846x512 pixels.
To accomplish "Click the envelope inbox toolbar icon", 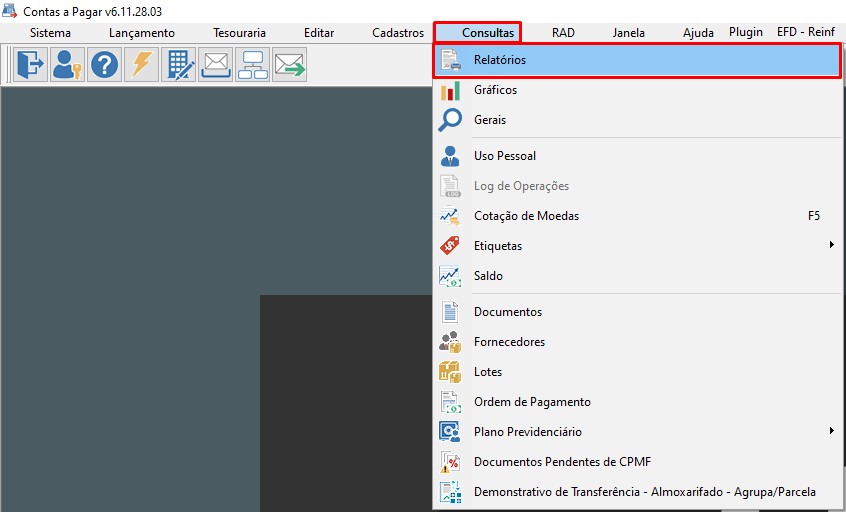I will click(216, 65).
